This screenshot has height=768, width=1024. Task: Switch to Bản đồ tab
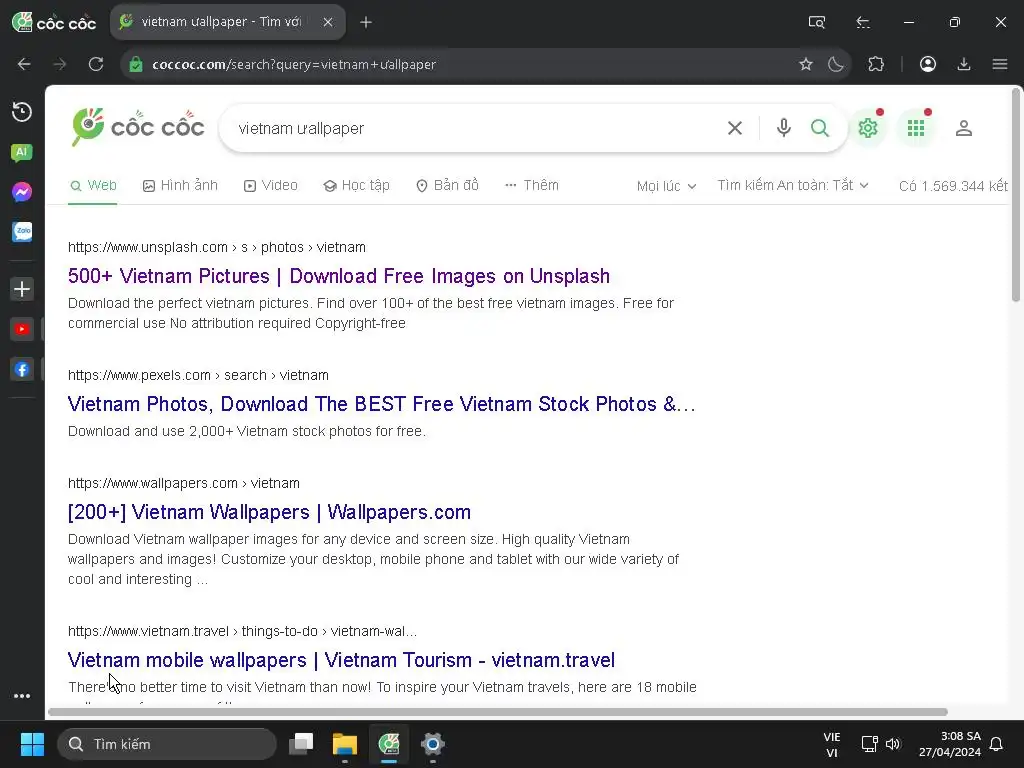(447, 185)
